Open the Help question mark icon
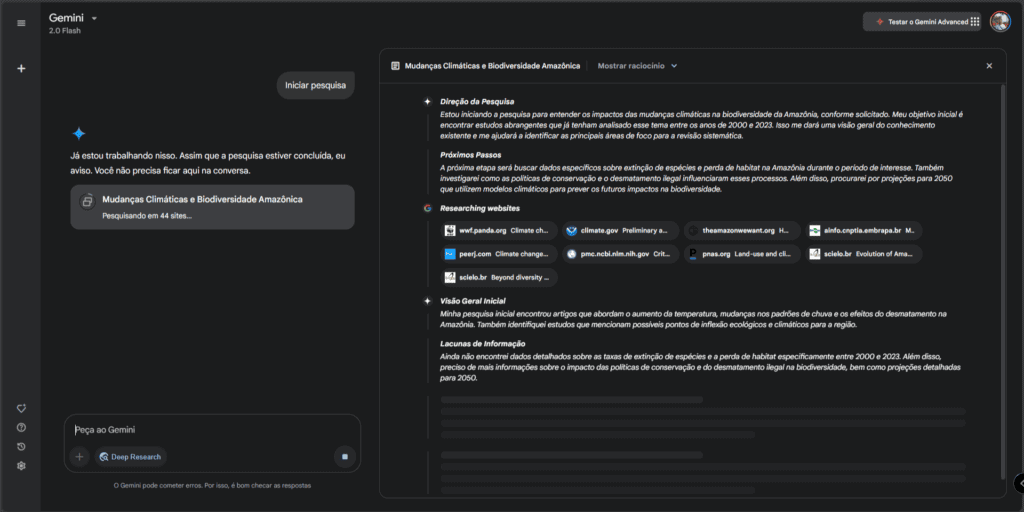The width and height of the screenshot is (1024, 512). 21,427
